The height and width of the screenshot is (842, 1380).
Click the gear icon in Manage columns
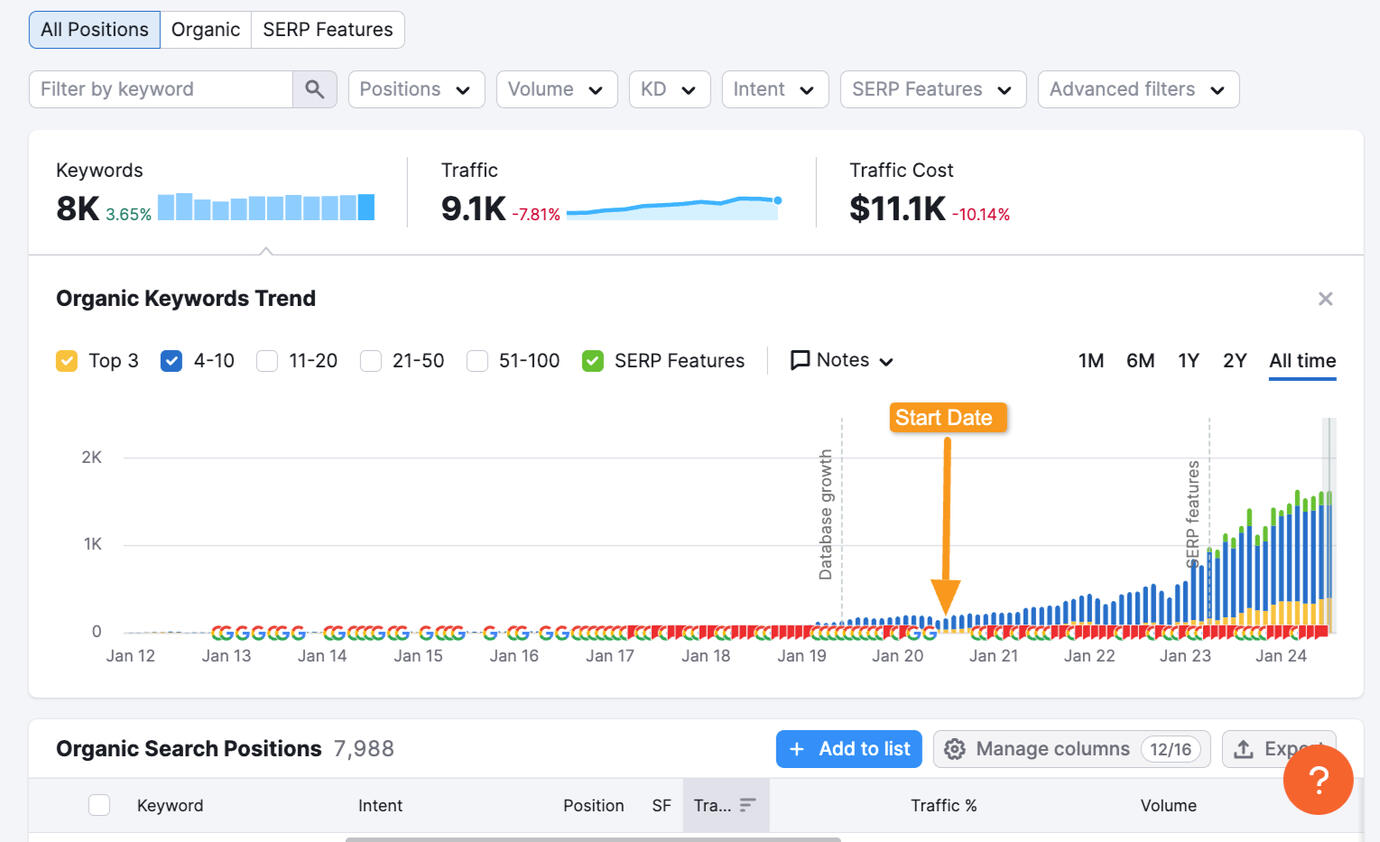pos(955,749)
